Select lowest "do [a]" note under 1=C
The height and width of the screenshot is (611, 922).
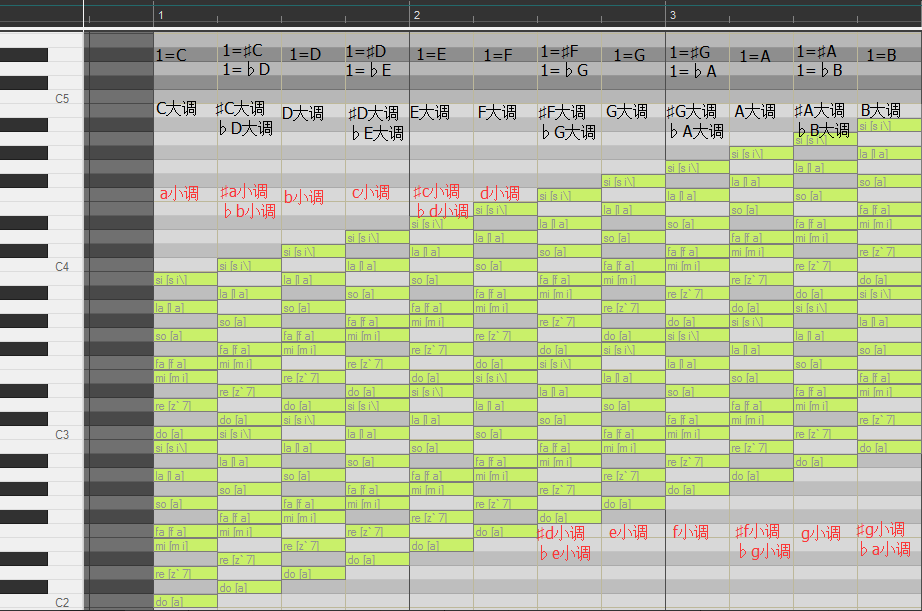pos(186,602)
